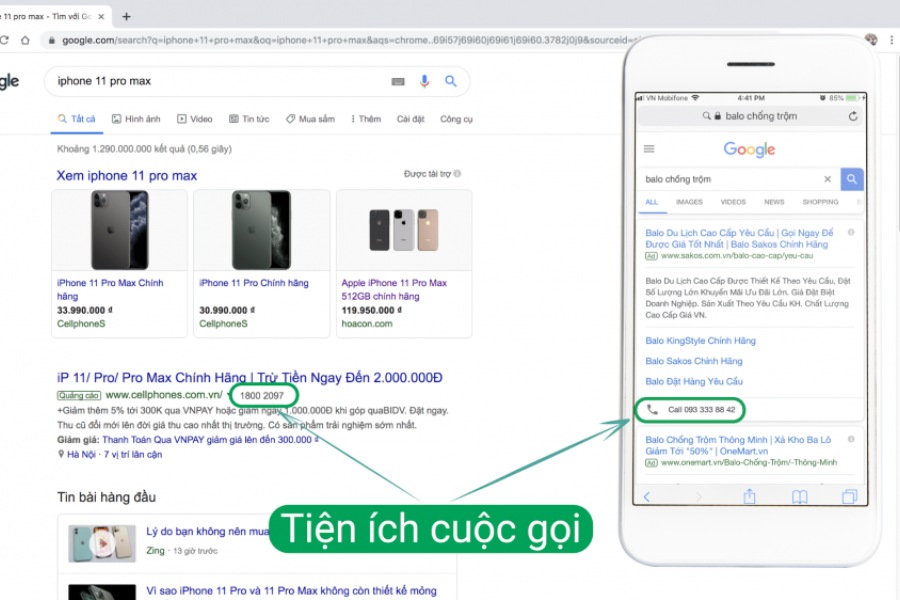Open 'iPhone 11 Pro Max Chính hãng' product link
This screenshot has width=900, height=600.
click(x=110, y=289)
